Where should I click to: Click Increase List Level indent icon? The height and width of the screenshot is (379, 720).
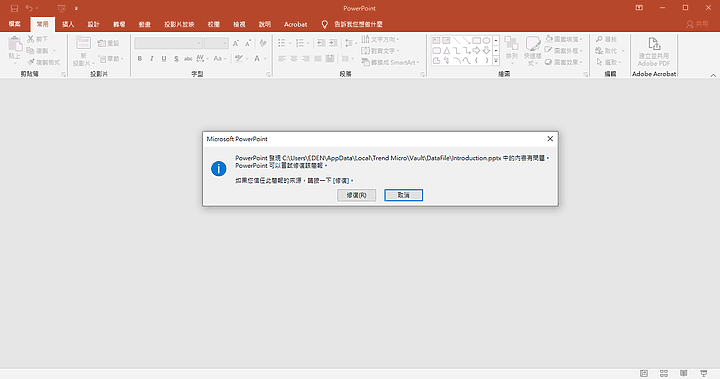tap(333, 43)
